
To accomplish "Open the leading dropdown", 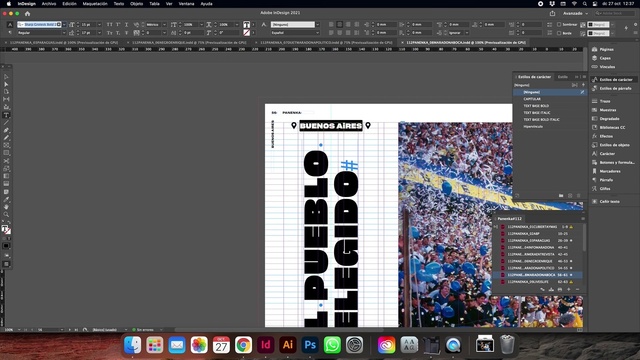I will pyautogui.click(x=99, y=33).
